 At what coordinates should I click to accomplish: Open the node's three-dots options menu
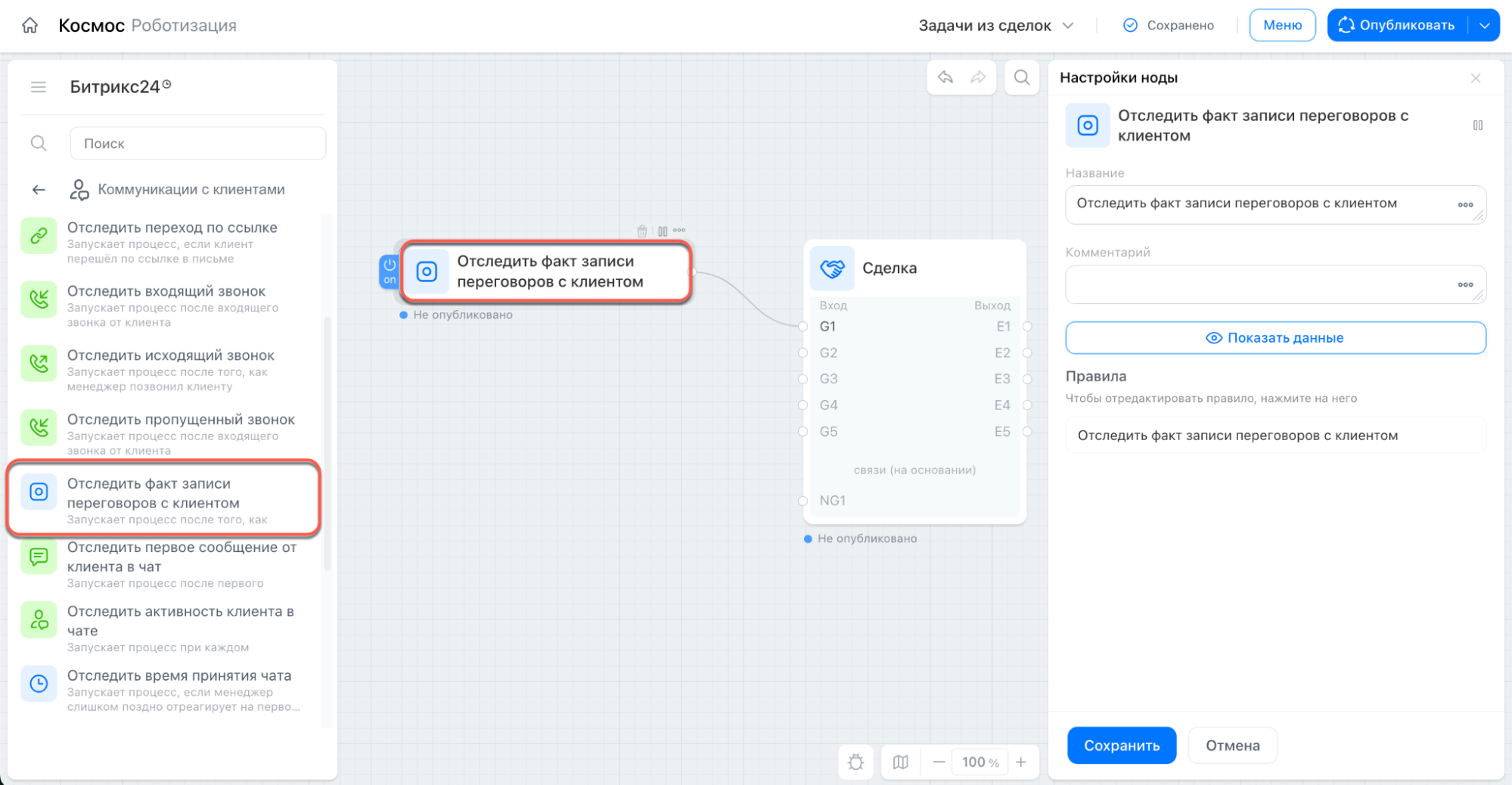click(679, 231)
